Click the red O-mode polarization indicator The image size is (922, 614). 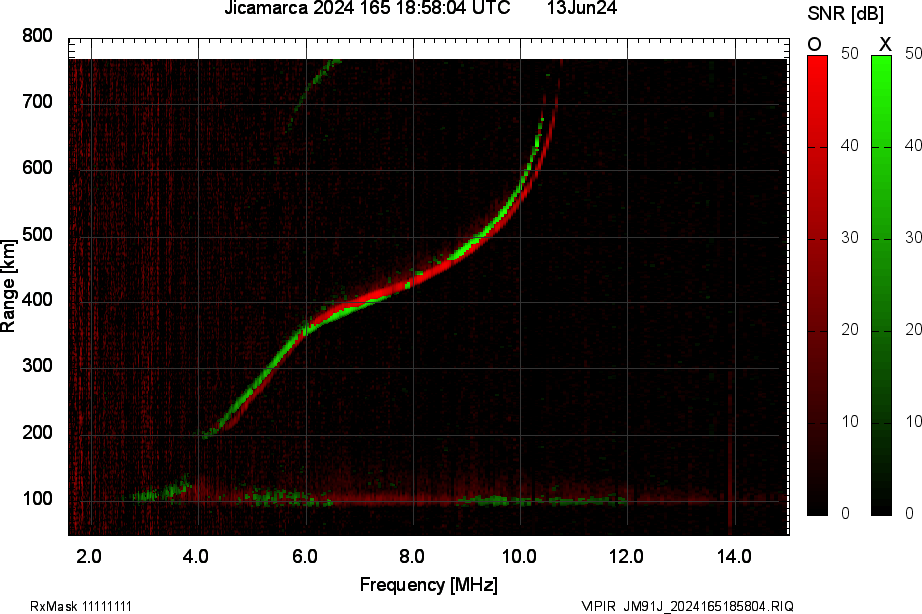click(816, 44)
